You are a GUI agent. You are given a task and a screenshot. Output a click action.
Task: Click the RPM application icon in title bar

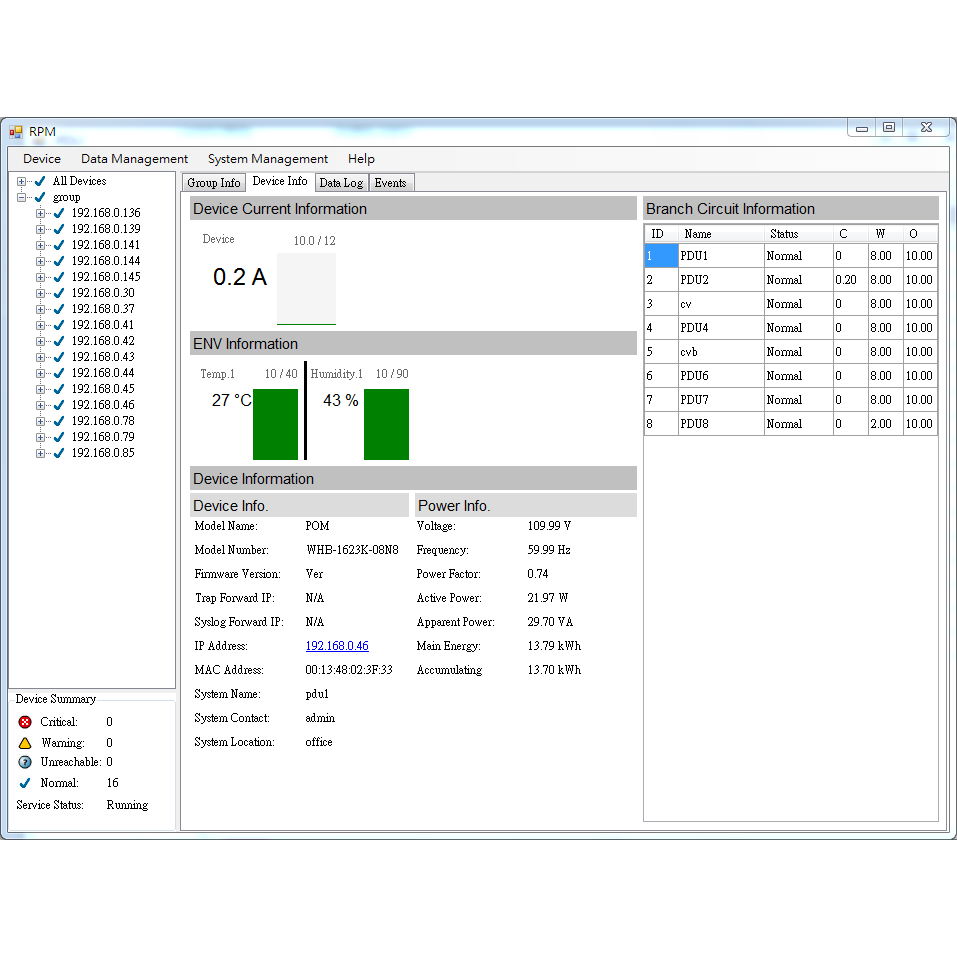[x=16, y=132]
